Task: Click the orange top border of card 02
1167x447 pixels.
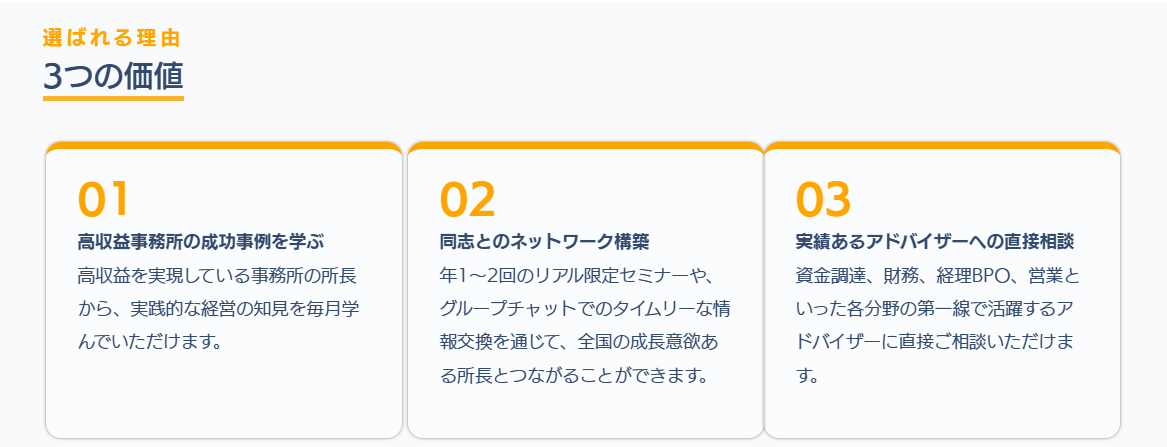Action: click(585, 146)
